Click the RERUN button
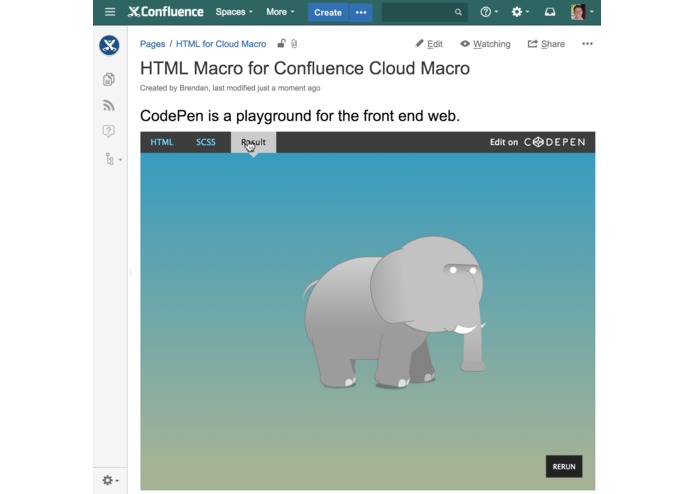The width and height of the screenshot is (695, 494). coord(564,467)
